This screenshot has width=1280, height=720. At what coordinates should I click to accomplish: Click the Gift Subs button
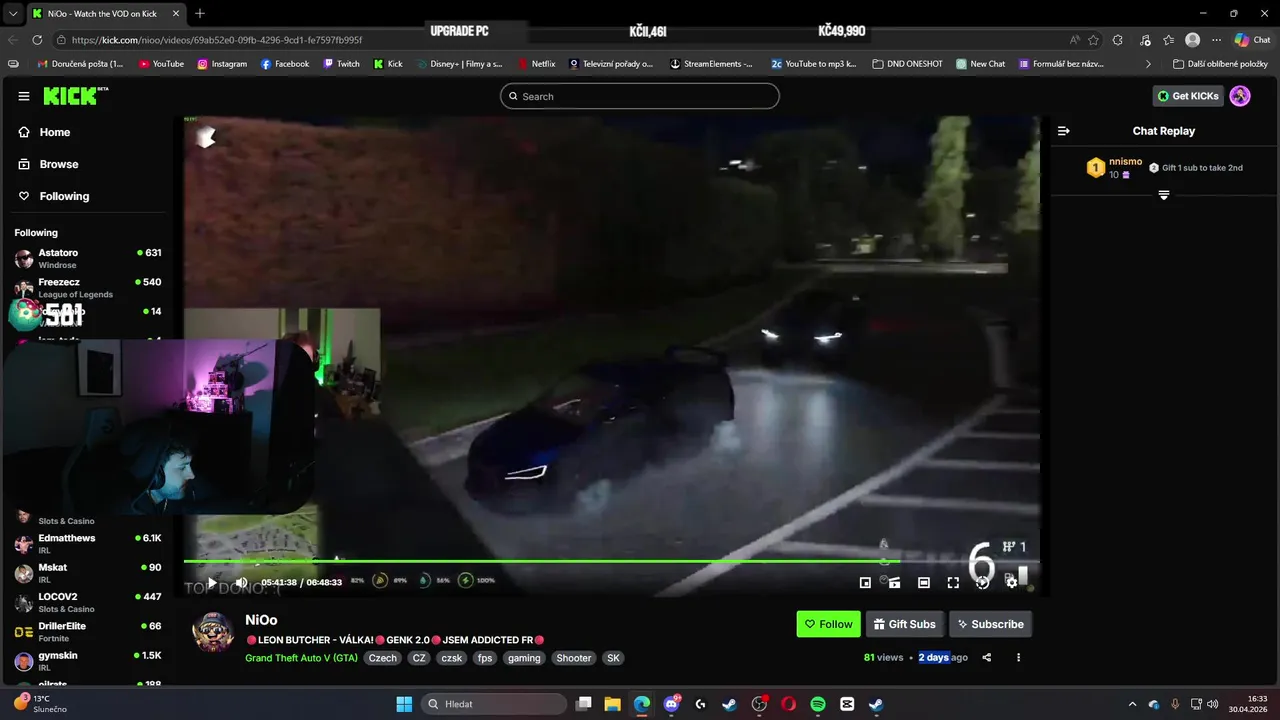[904, 624]
